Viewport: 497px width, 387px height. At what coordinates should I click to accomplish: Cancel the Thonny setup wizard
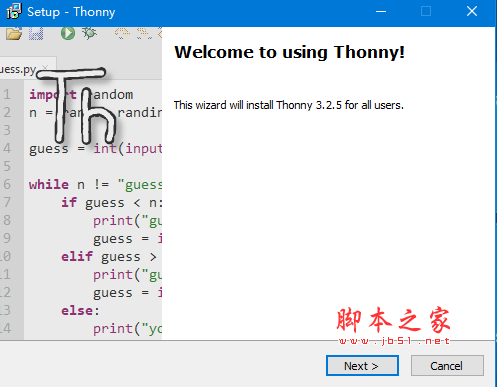tap(447, 366)
